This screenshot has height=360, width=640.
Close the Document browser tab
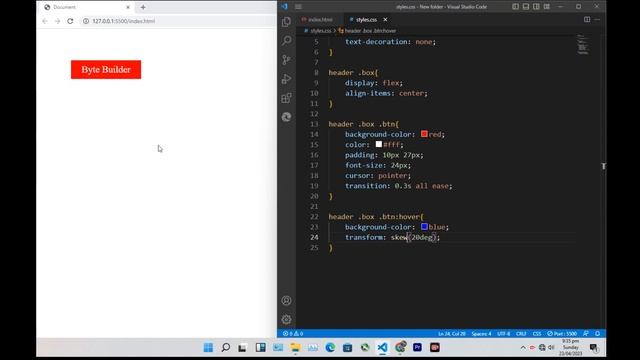click(x=128, y=7)
